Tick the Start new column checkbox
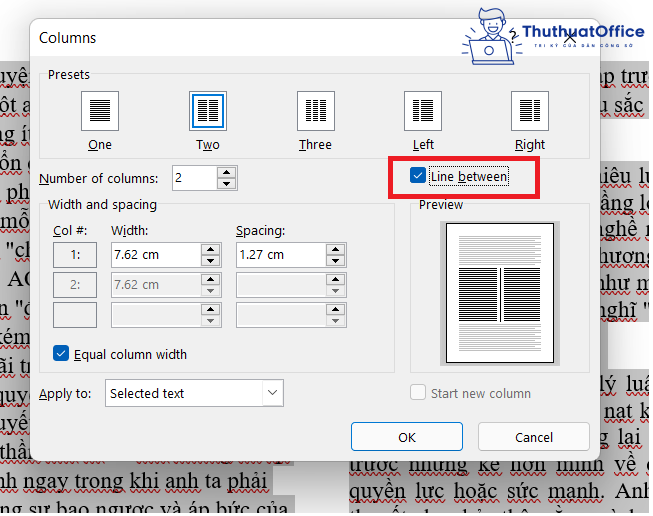653x516 pixels. point(418,392)
